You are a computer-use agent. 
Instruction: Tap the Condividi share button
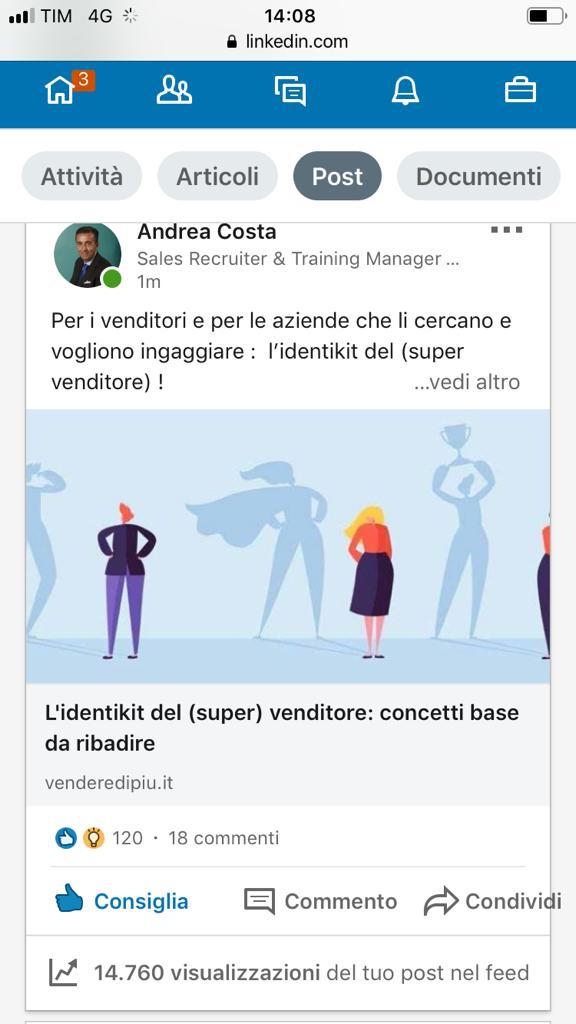492,901
